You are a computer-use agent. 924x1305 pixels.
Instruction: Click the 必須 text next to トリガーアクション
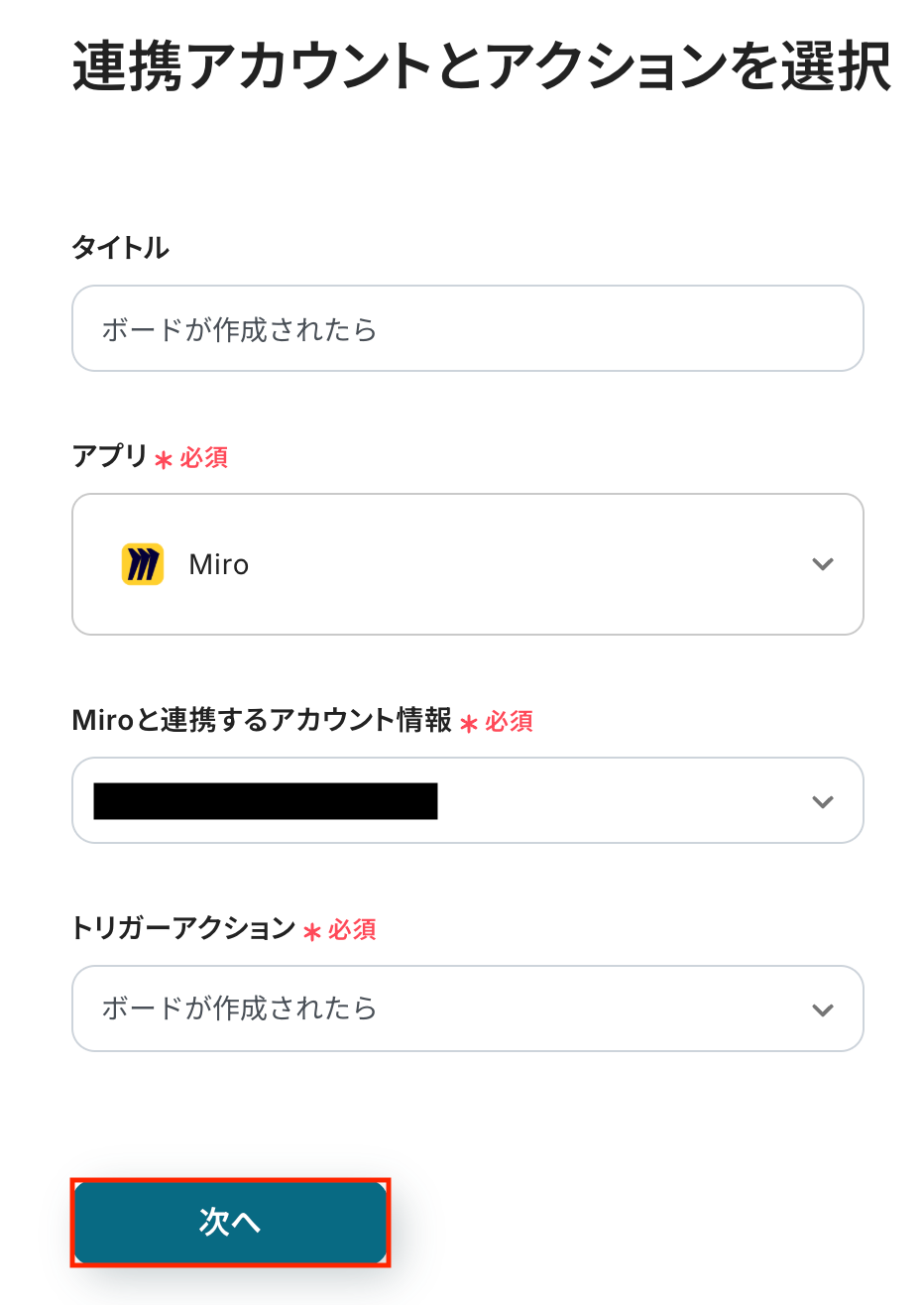[x=352, y=930]
